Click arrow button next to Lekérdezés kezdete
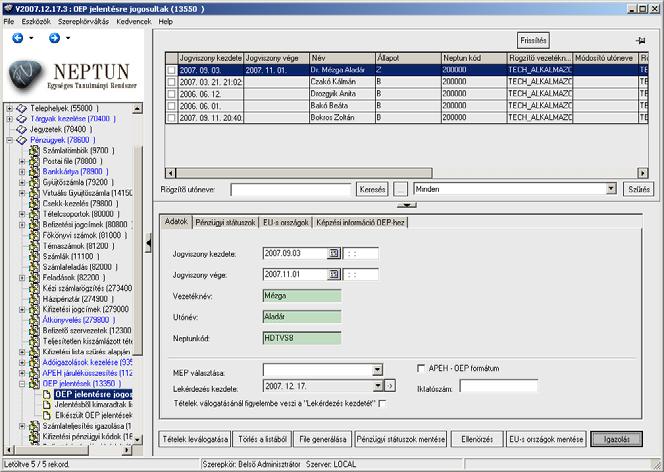 (390, 386)
